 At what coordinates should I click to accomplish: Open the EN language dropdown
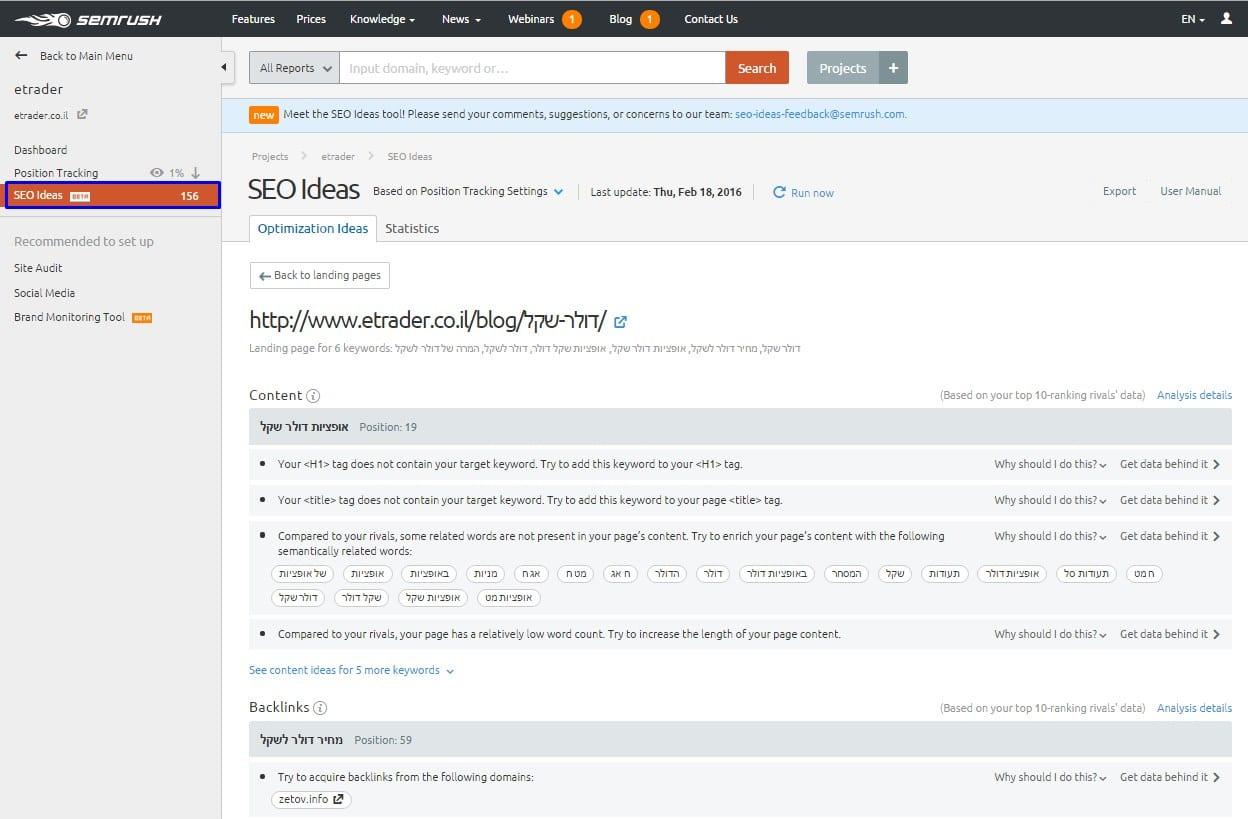(x=1193, y=19)
